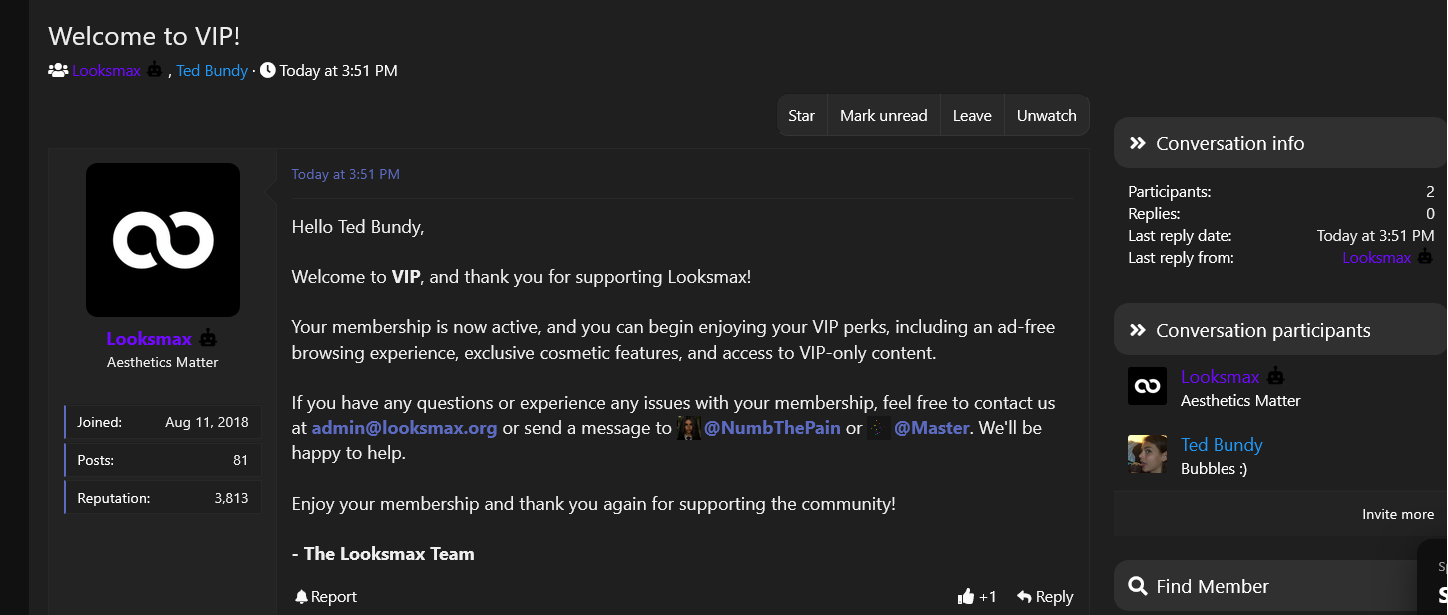Click Ted Bundy's avatar in participants list
This screenshot has height=615, width=1448.
tap(1147, 454)
